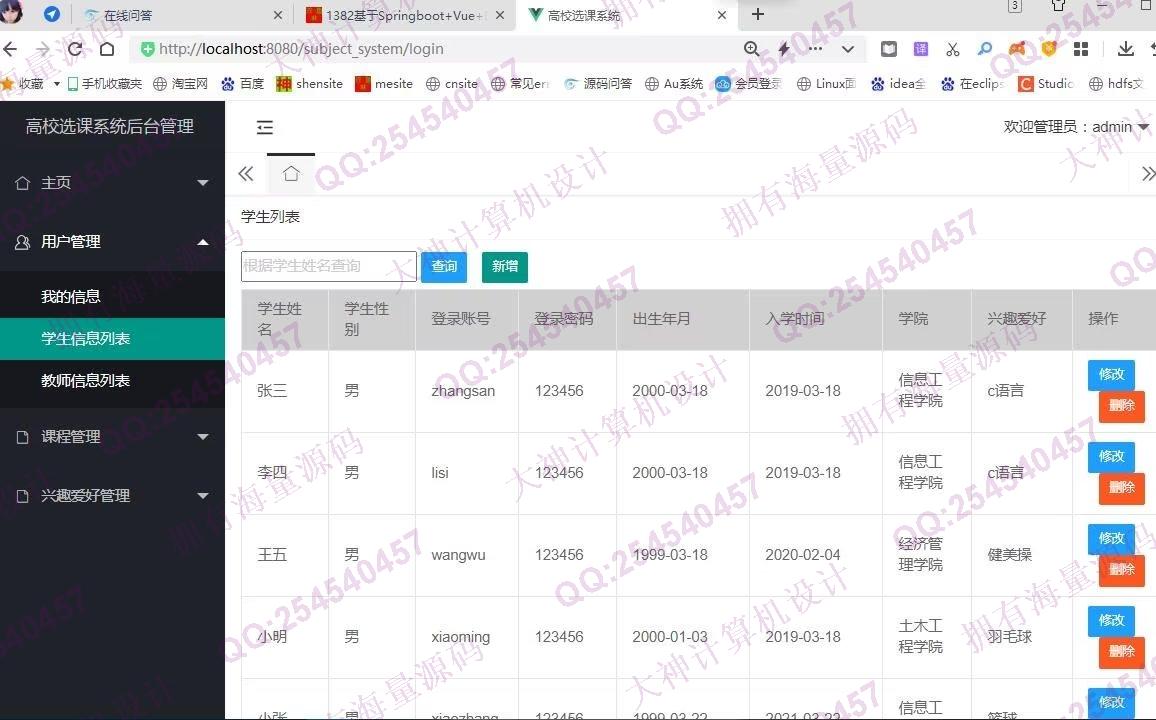
Task: Go back with the browser back arrow
Action: 10,49
